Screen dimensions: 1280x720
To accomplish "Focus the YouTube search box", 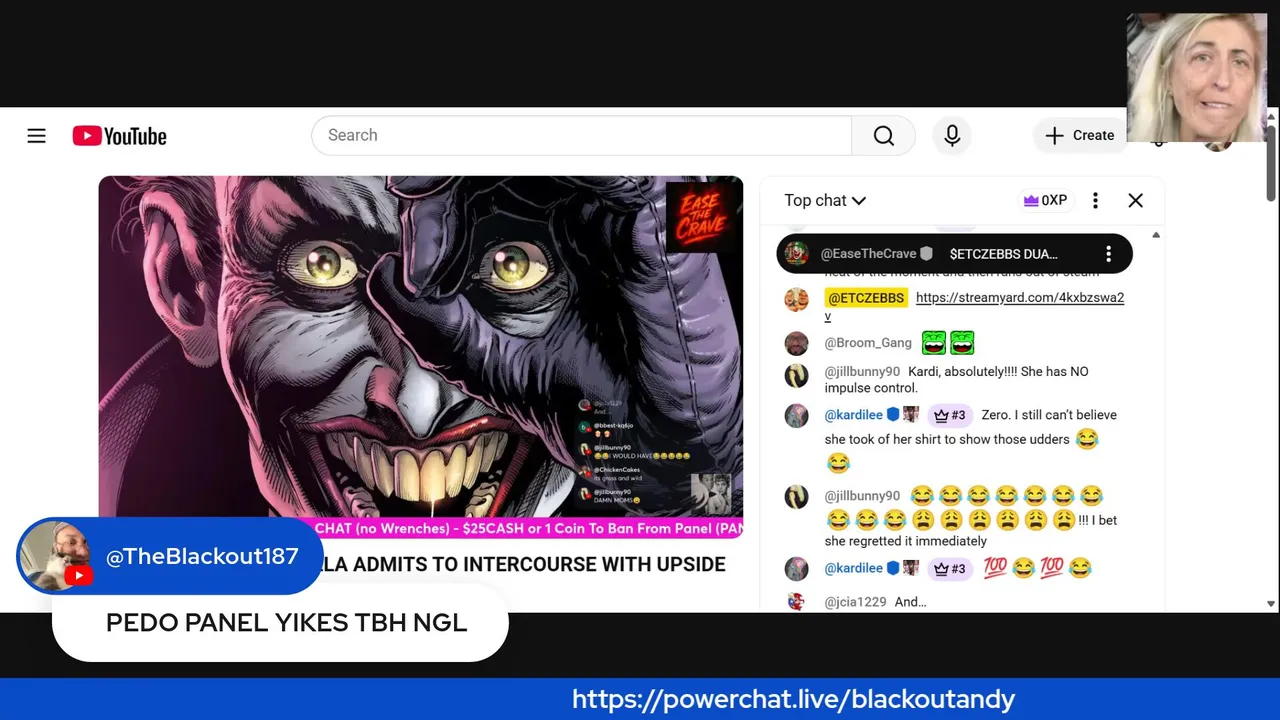I will pyautogui.click(x=582, y=136).
